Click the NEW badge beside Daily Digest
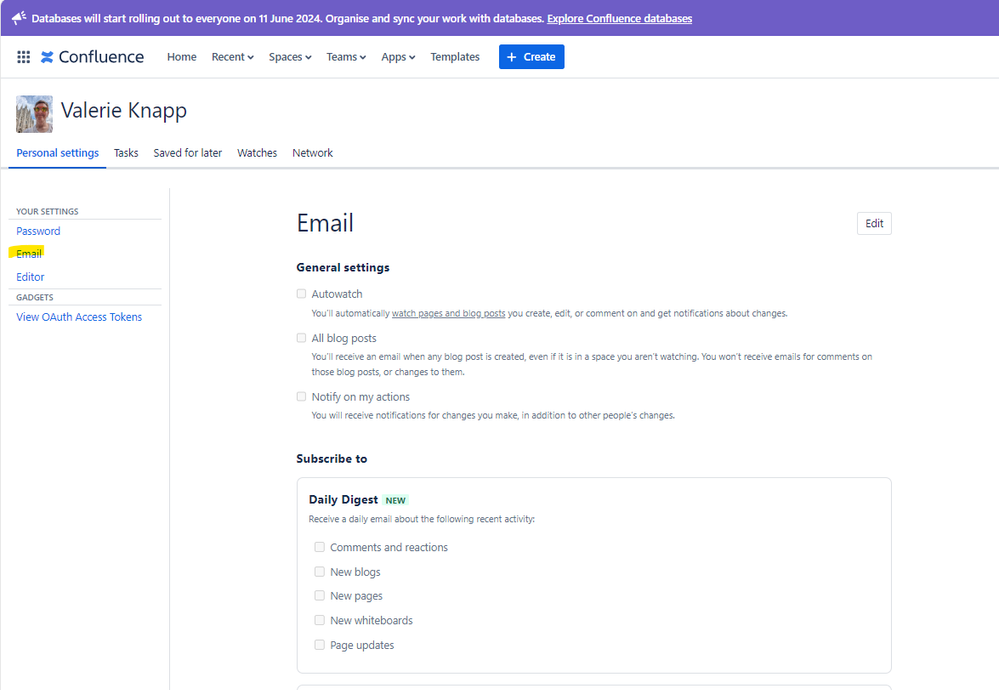The image size is (999, 690). click(x=396, y=500)
